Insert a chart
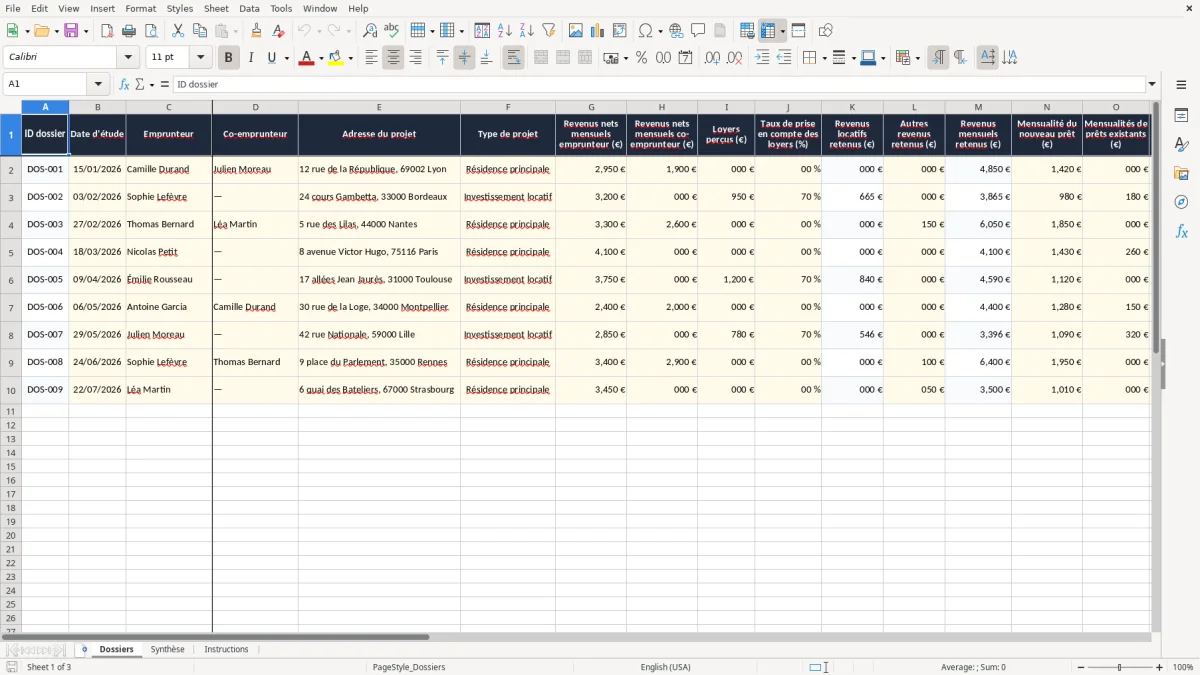This screenshot has height=675, width=1200. 598,31
